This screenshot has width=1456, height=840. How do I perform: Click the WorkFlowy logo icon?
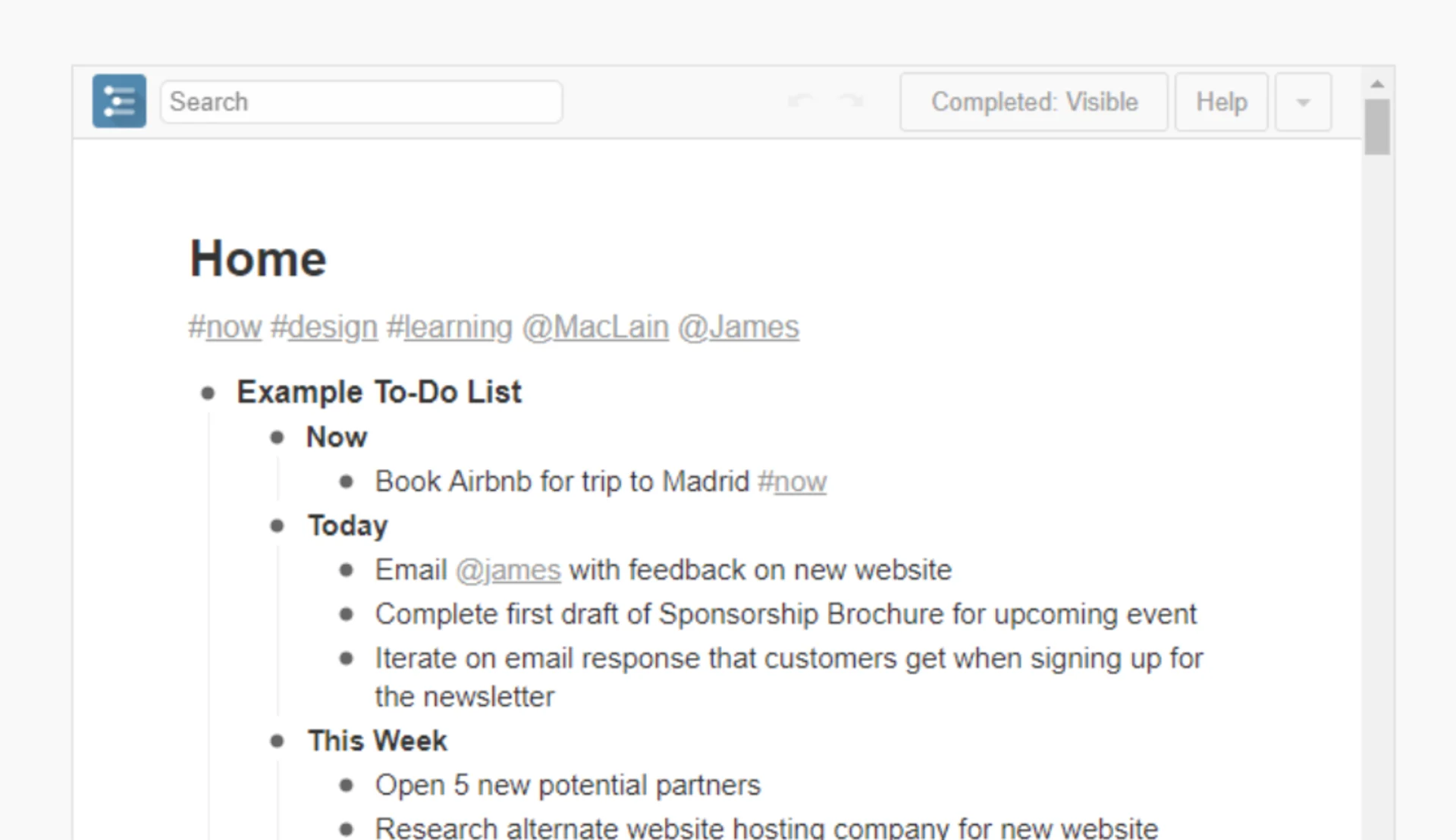pyautogui.click(x=119, y=101)
